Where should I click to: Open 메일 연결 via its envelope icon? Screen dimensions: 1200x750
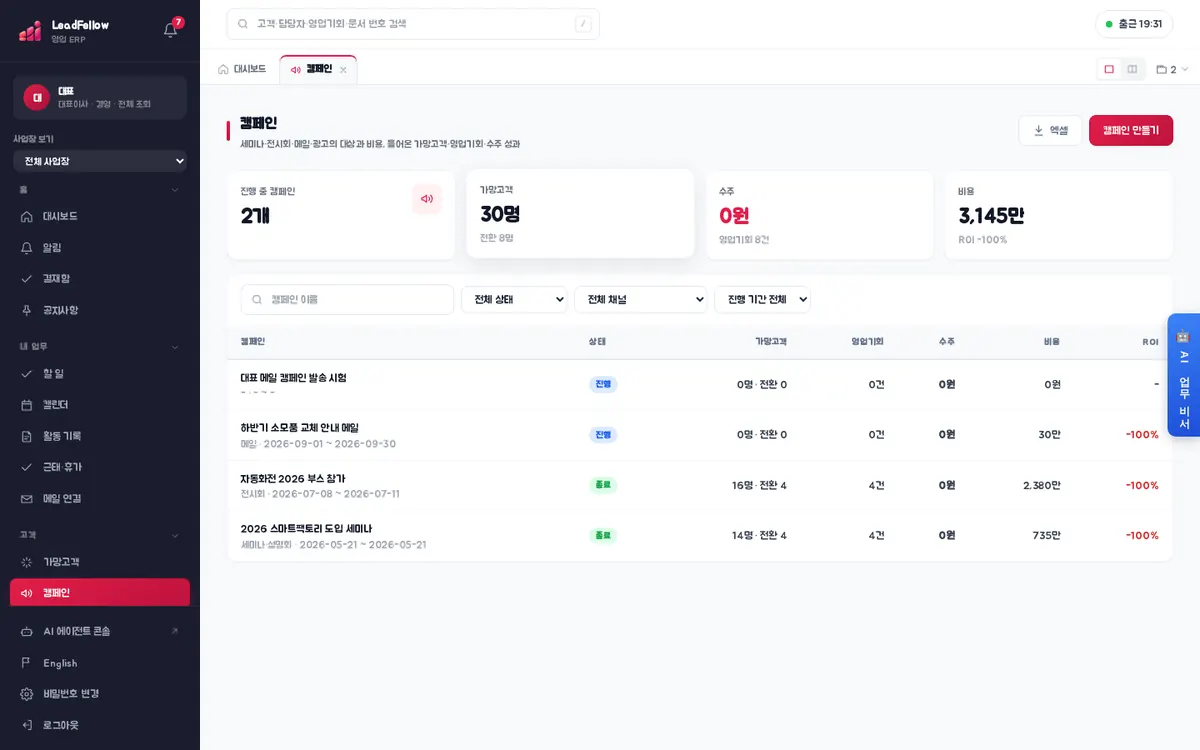[x=27, y=498]
